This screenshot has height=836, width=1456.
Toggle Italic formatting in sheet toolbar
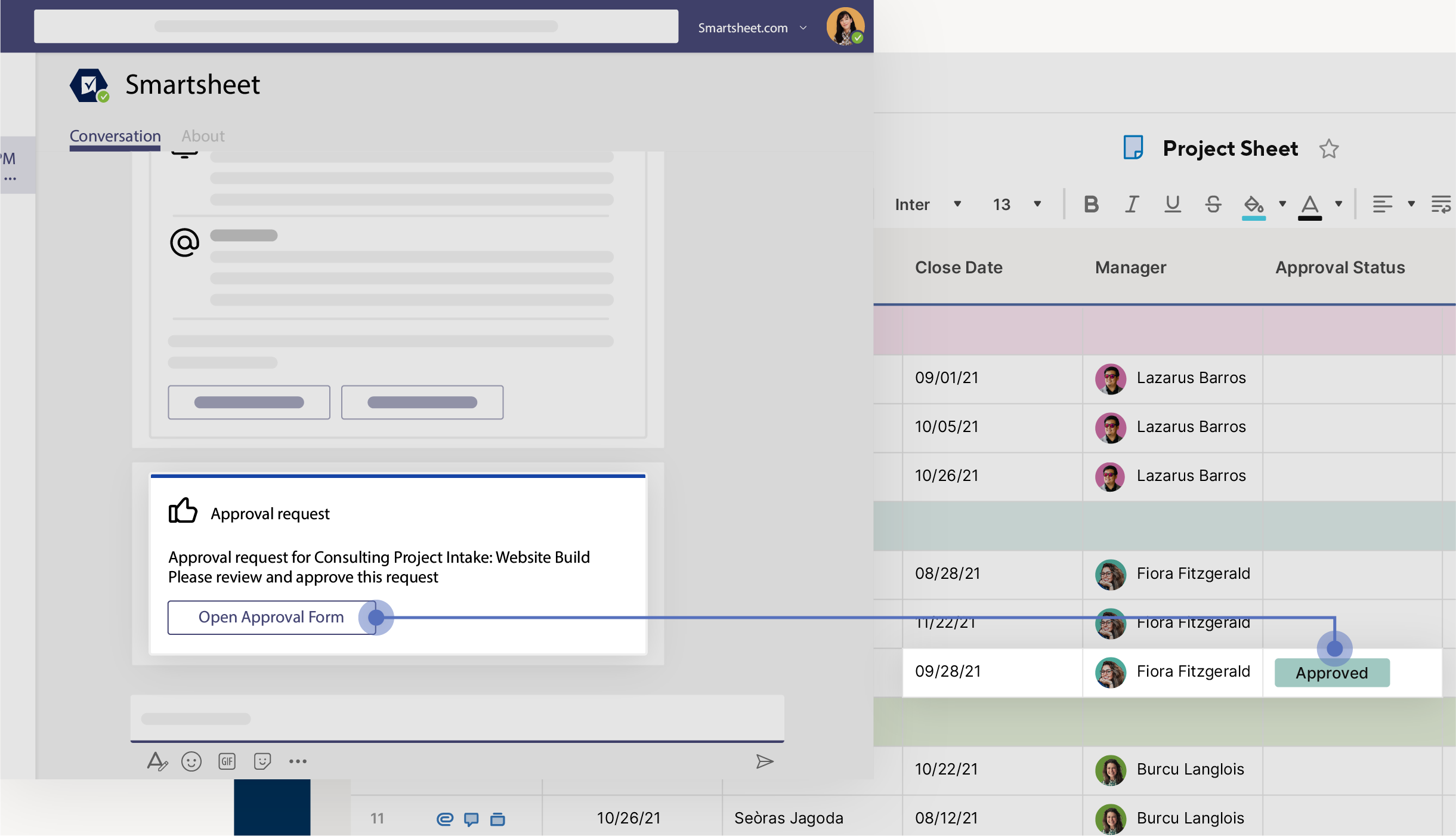pos(1132,205)
